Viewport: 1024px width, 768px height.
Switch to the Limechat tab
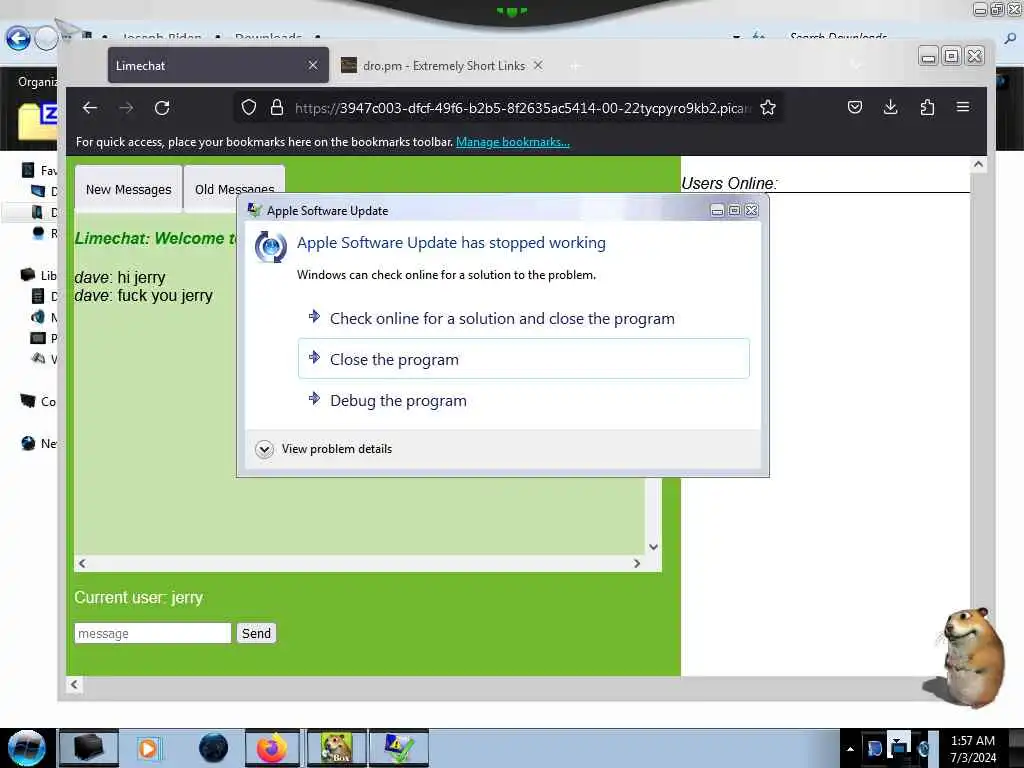click(x=218, y=65)
